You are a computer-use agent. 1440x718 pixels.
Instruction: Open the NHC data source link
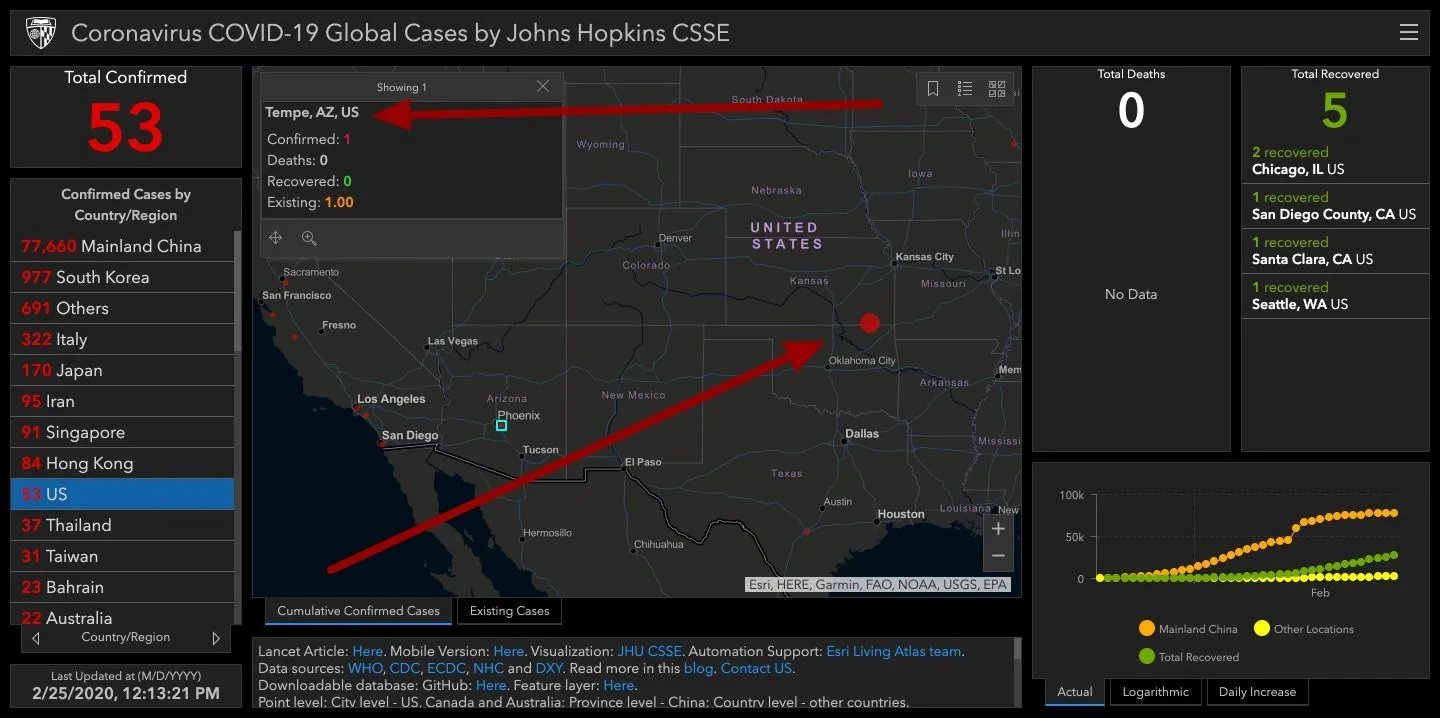[489, 668]
